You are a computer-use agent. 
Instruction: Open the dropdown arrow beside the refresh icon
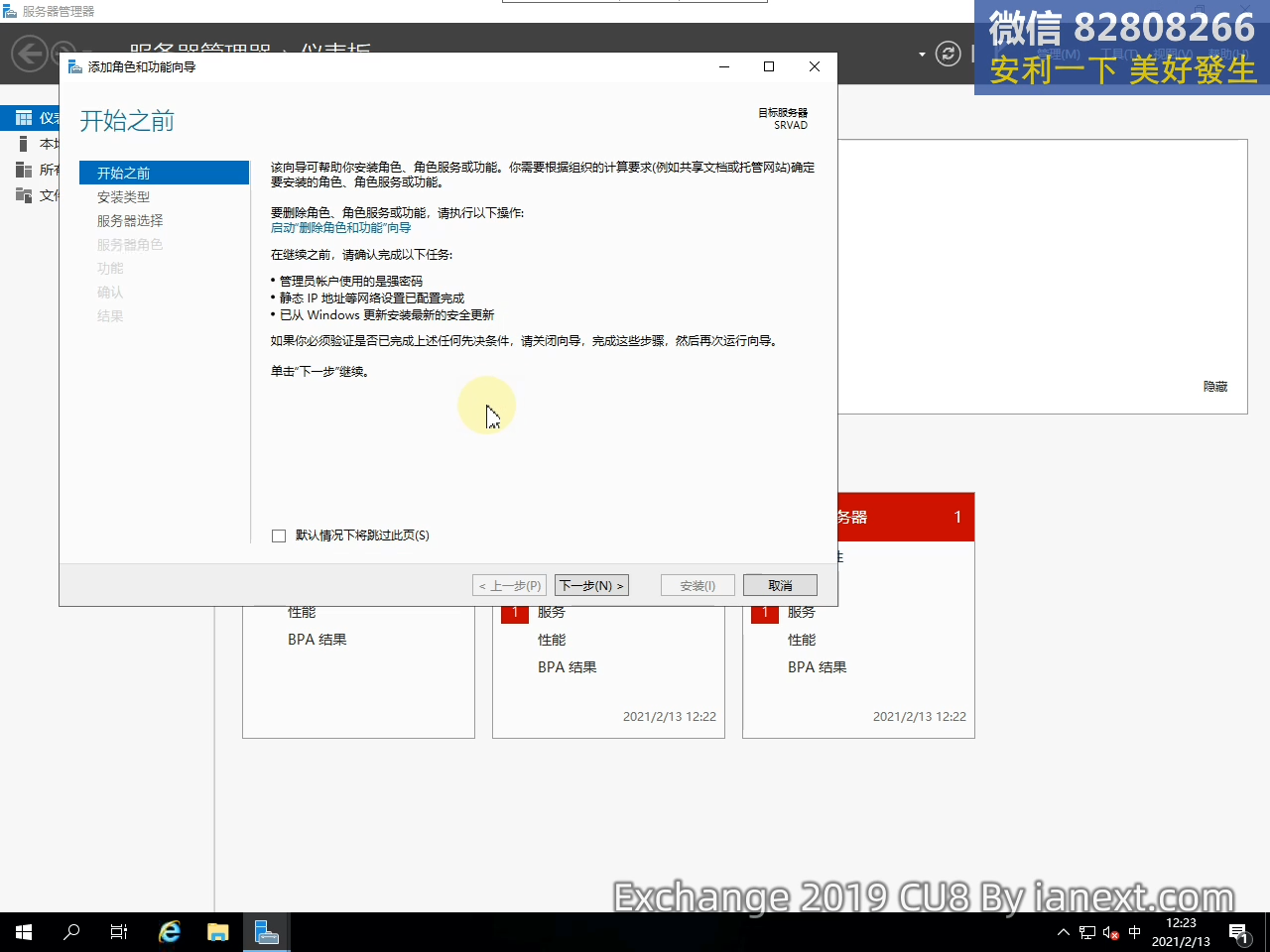[x=922, y=55]
